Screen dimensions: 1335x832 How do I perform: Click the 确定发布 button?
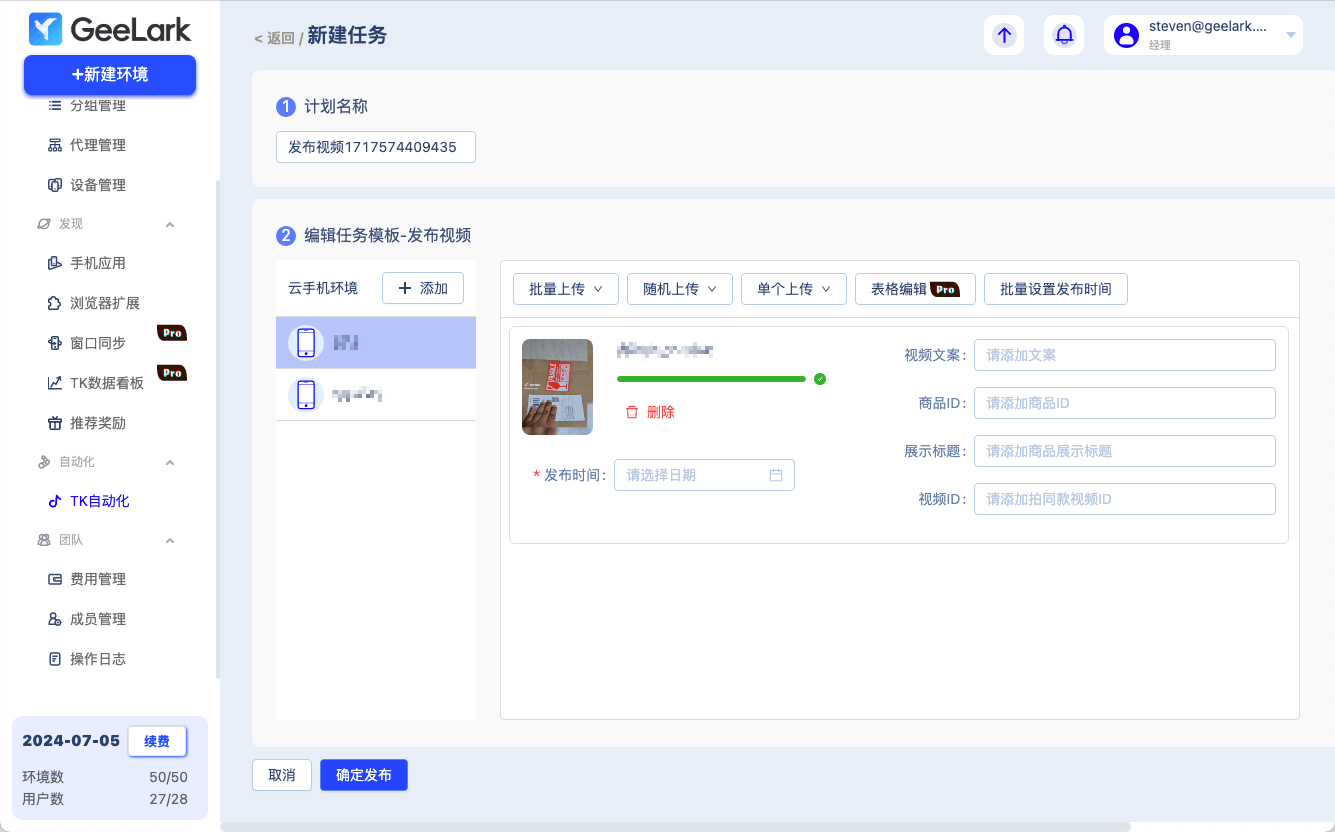364,775
